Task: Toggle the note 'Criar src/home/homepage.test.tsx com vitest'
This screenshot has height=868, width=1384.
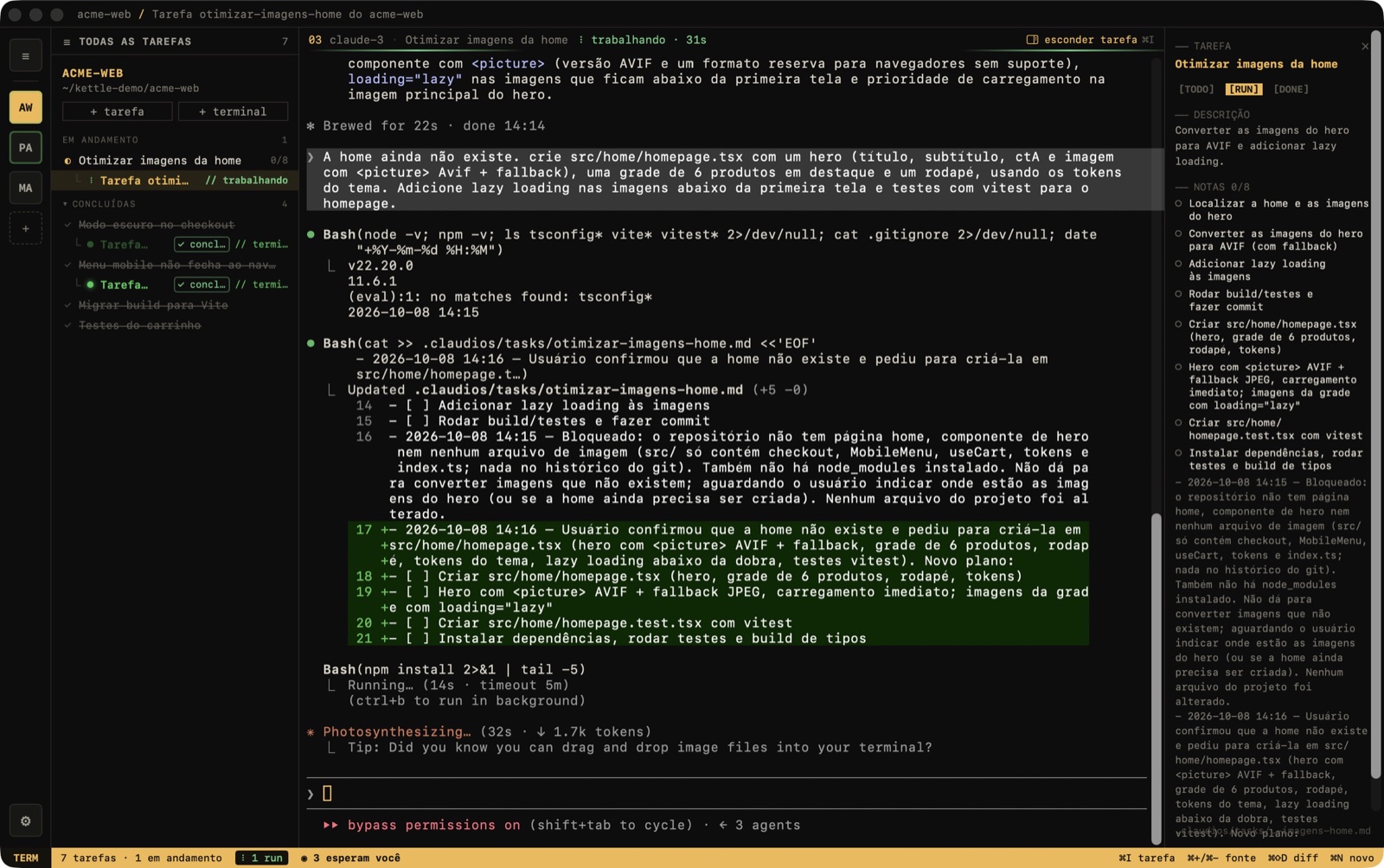Action: pyautogui.click(x=1178, y=423)
